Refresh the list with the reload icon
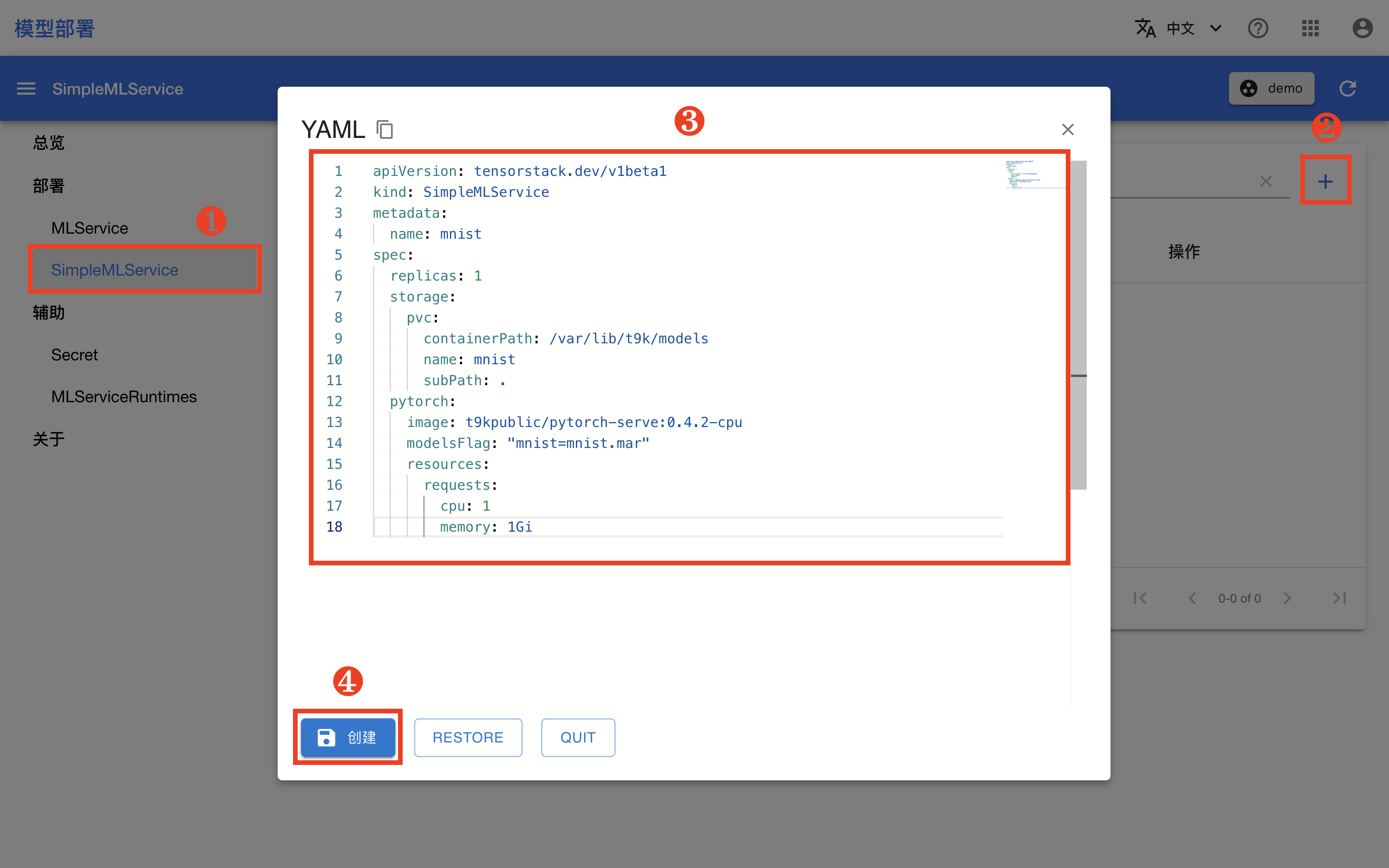The width and height of the screenshot is (1389, 868). pyautogui.click(x=1348, y=88)
